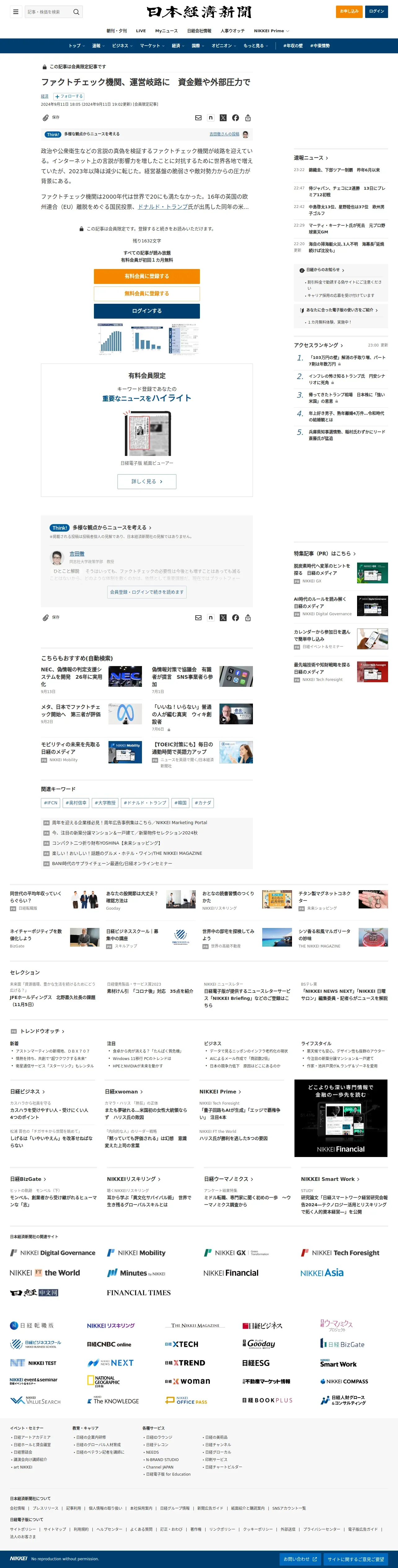Open Myニュース in the top menu
The width and height of the screenshot is (398, 1568).
[x=166, y=31]
